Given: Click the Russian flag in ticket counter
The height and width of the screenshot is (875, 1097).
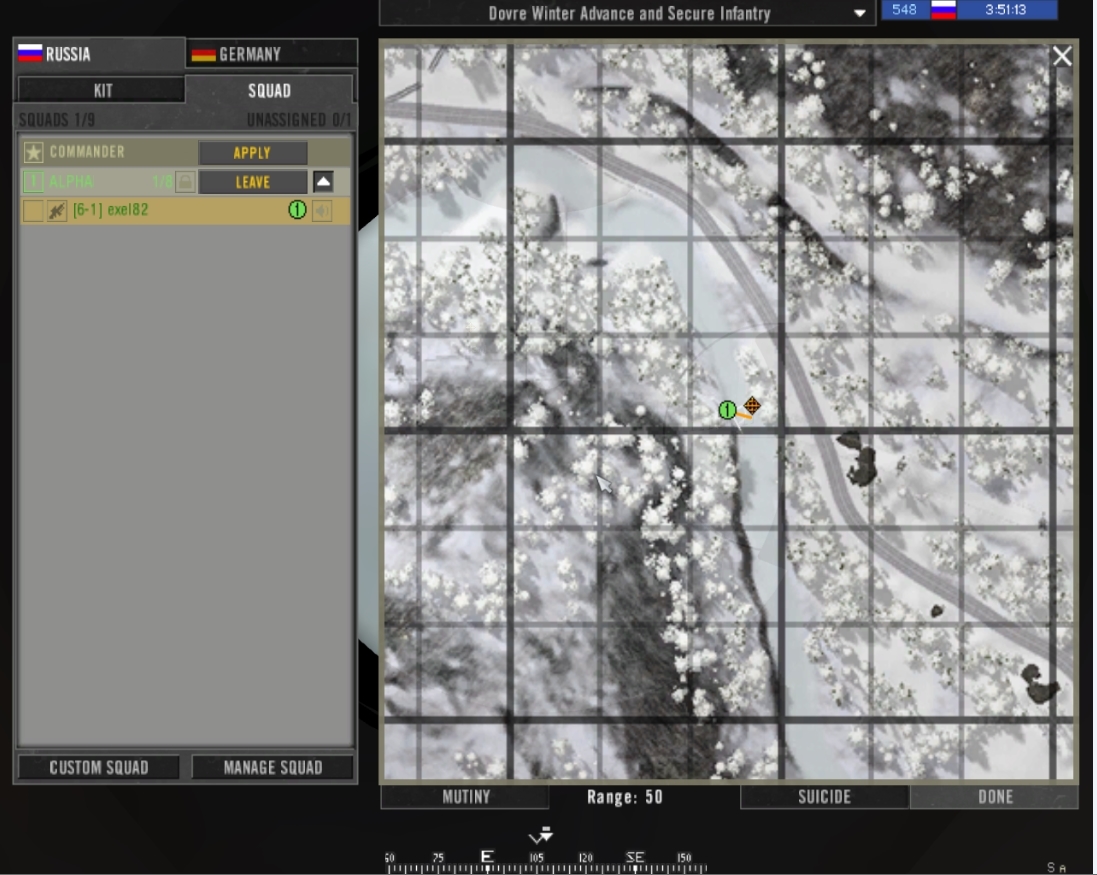Looking at the screenshot, I should click(943, 10).
